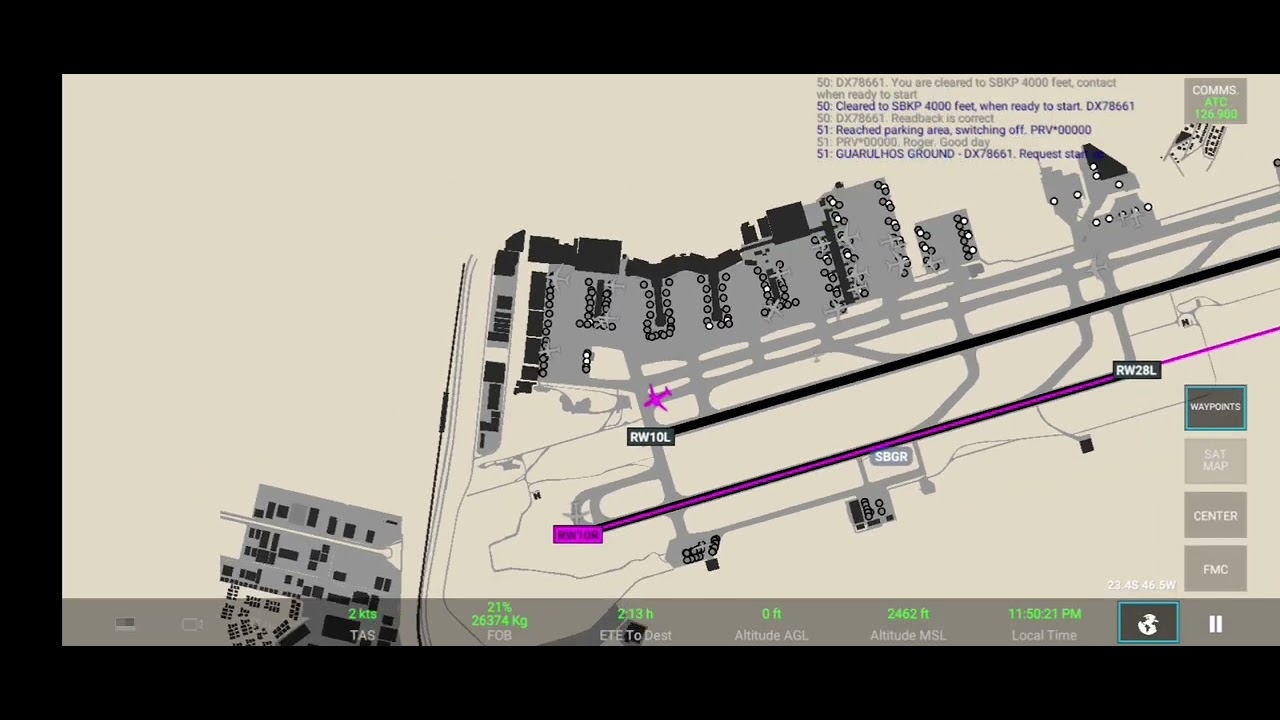Pause the simulation with pause icon

(x=1215, y=624)
